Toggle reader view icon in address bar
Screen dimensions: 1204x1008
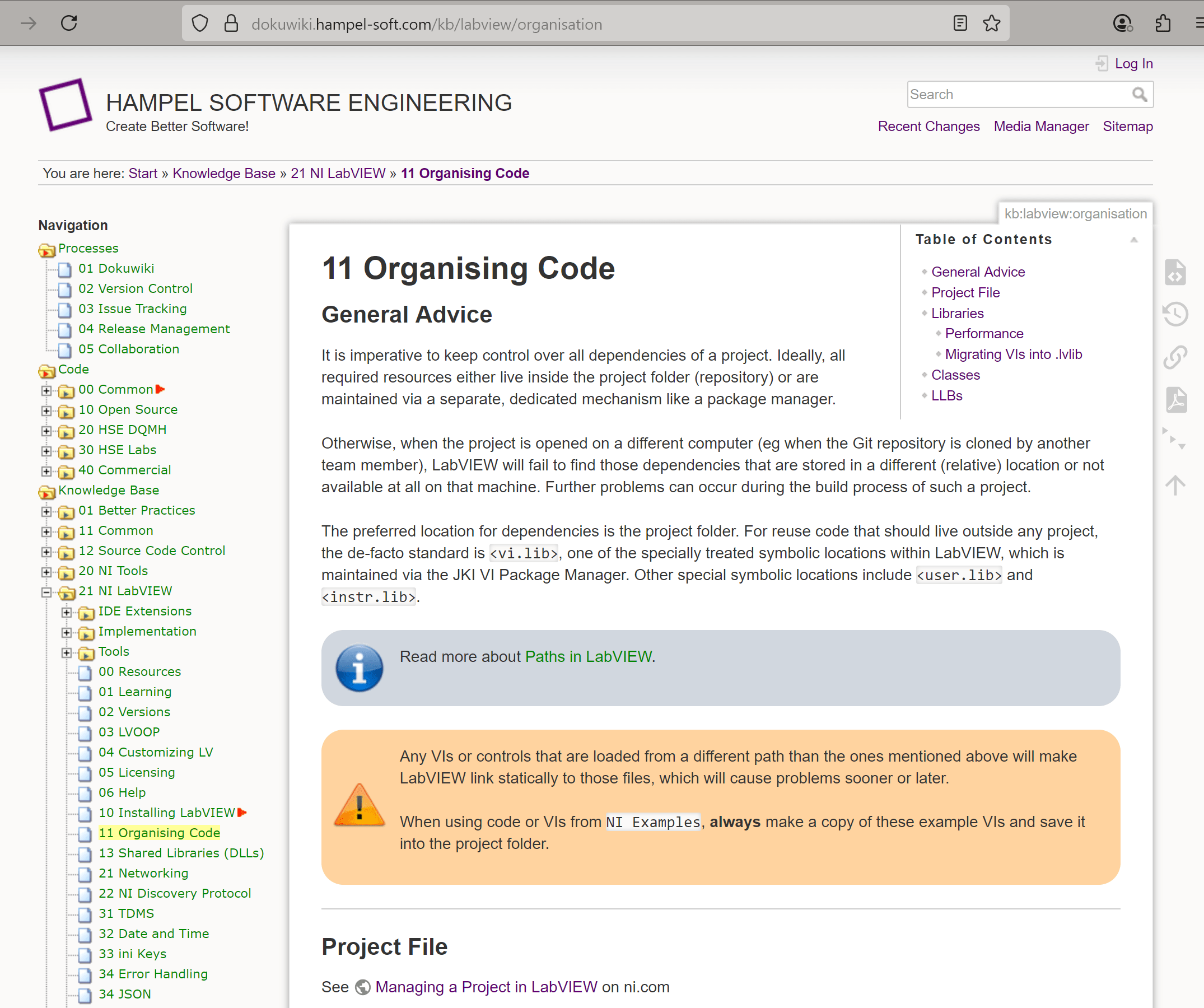tap(960, 24)
